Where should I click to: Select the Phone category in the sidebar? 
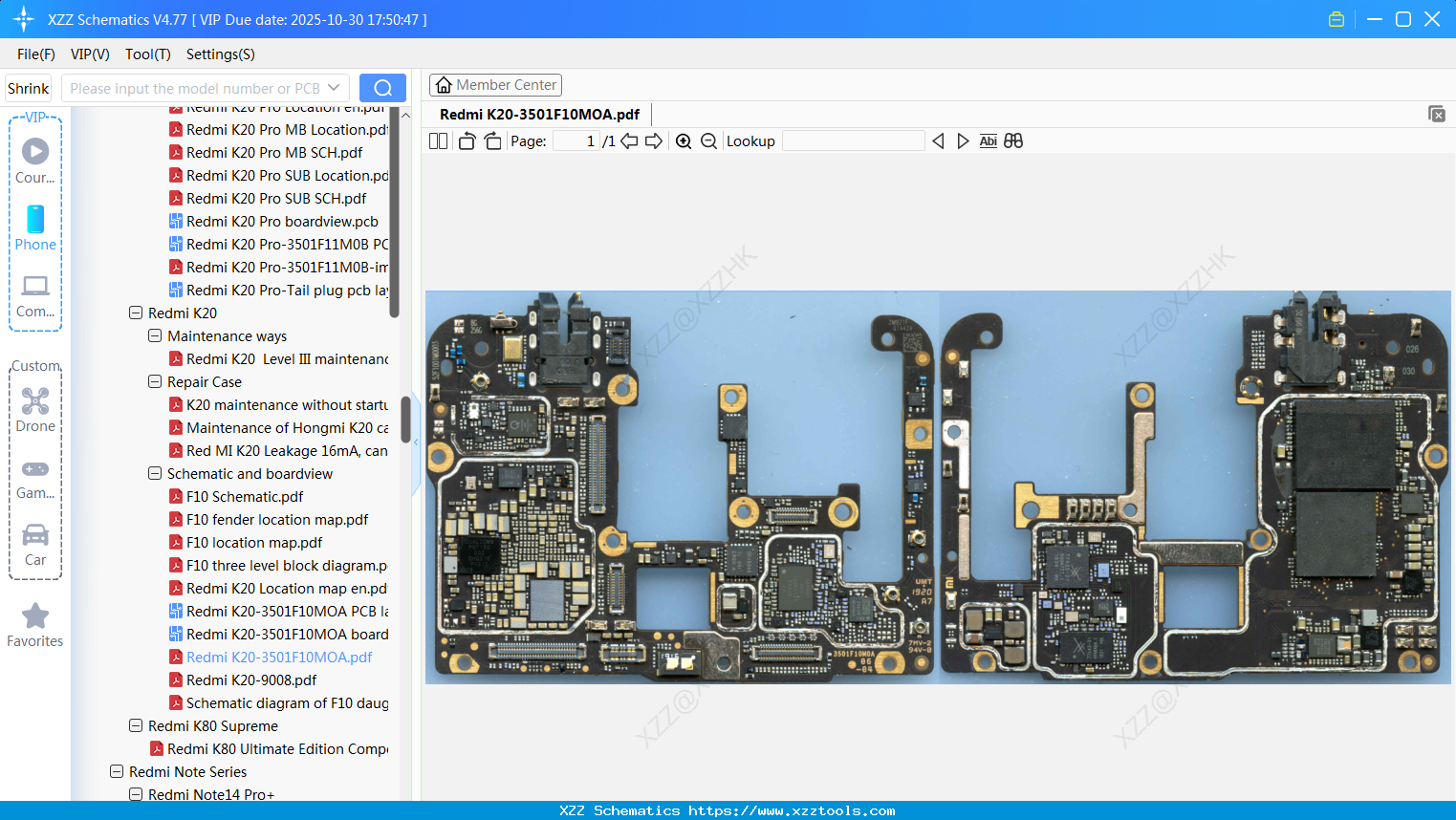click(35, 227)
